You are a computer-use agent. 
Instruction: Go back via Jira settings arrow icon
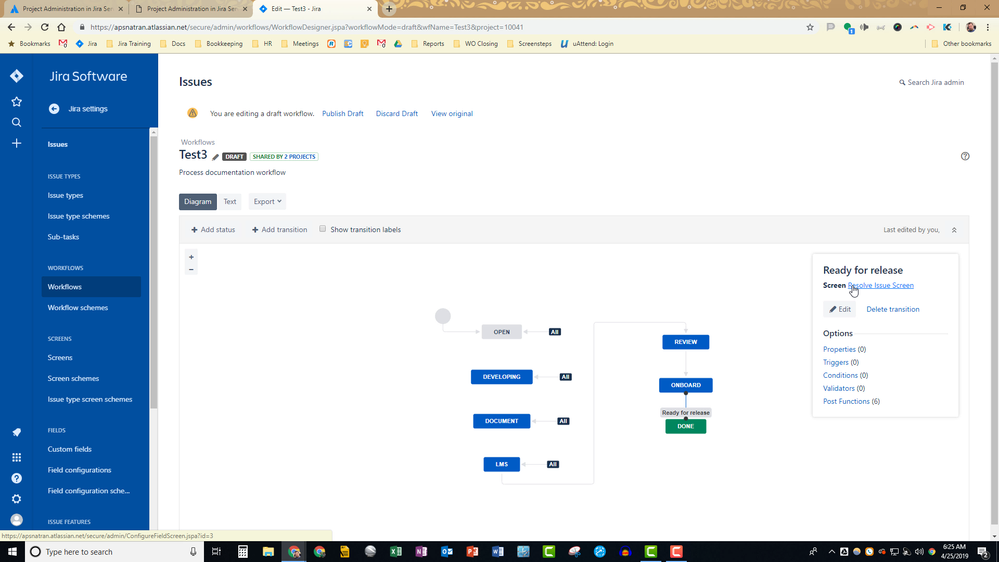coord(54,109)
